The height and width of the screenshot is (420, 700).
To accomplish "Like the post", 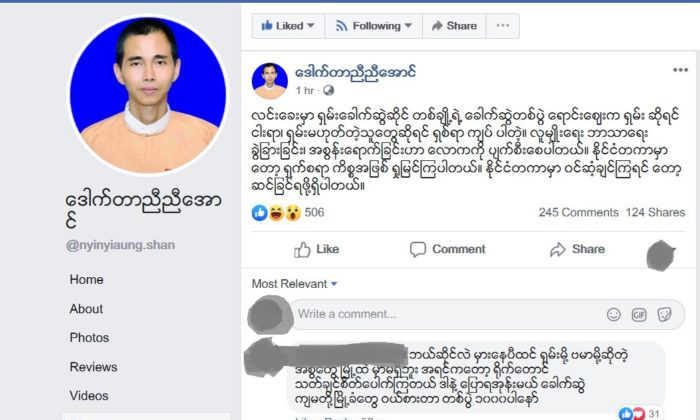I will click(317, 250).
